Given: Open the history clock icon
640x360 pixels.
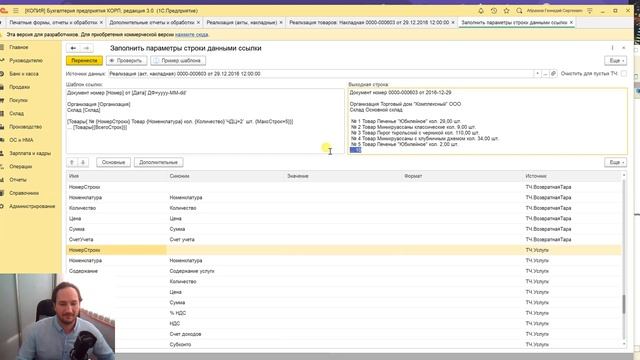Looking at the screenshot, I should (x=494, y=11).
